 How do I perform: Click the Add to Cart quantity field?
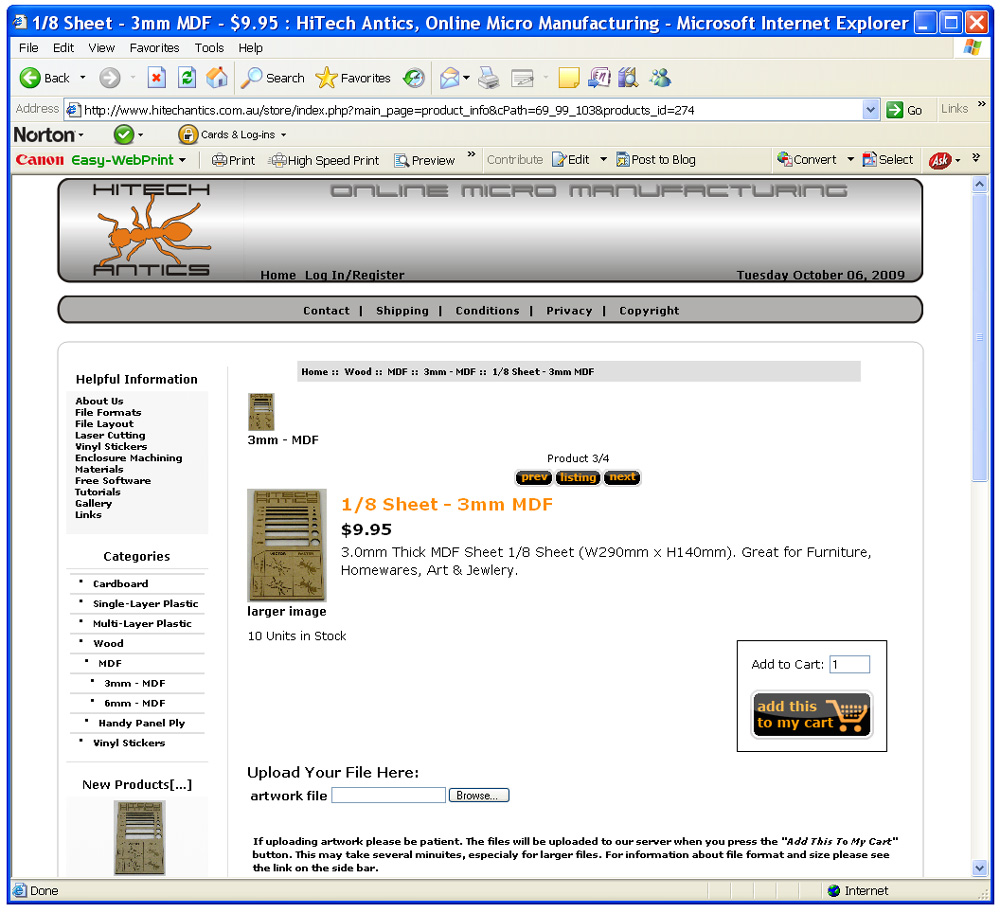[x=849, y=664]
